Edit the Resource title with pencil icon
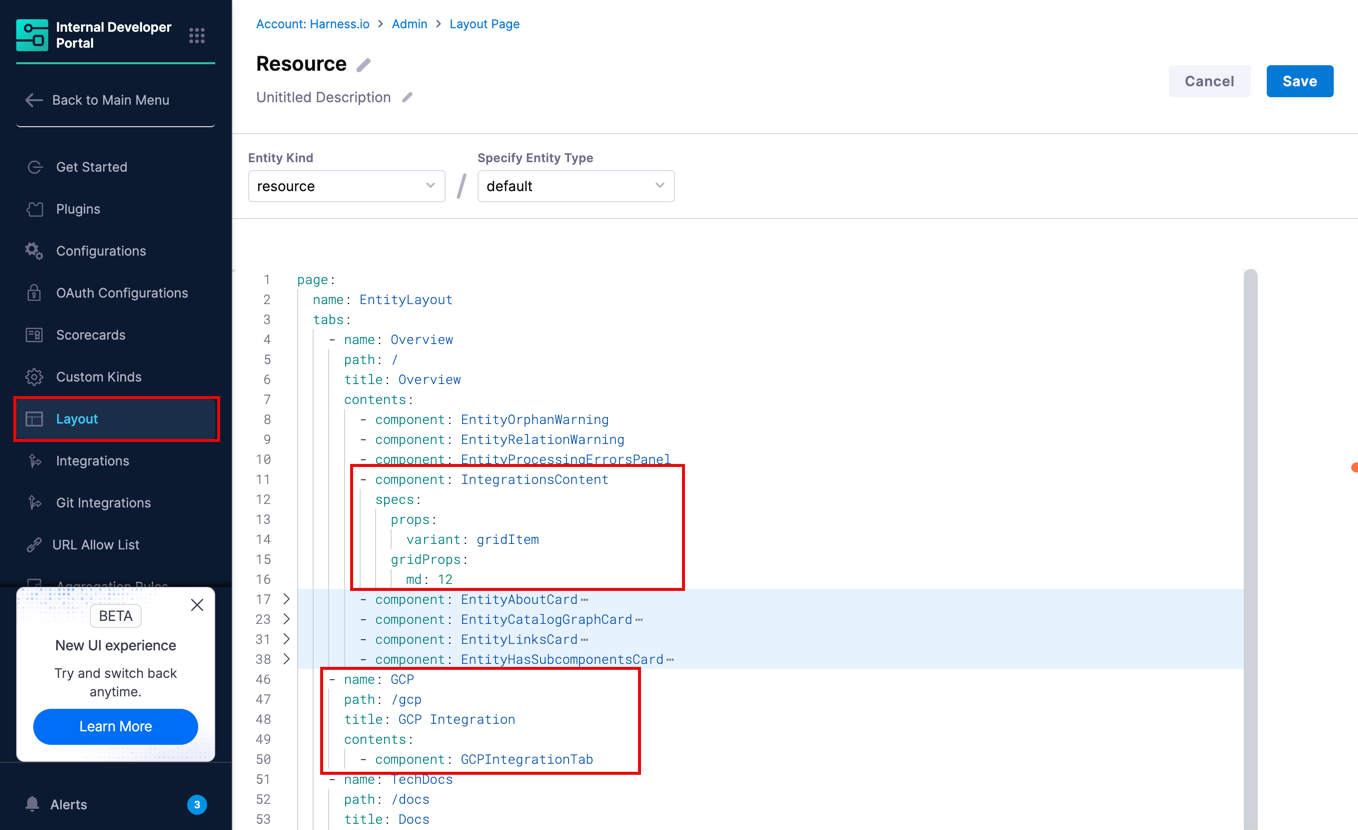This screenshot has height=830, width=1358. 364,65
